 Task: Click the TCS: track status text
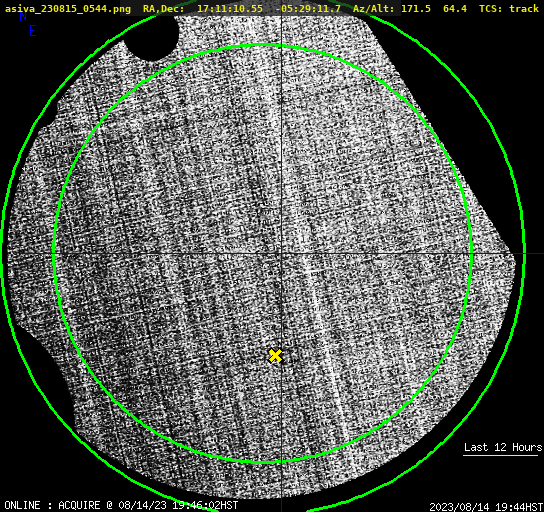click(x=509, y=9)
